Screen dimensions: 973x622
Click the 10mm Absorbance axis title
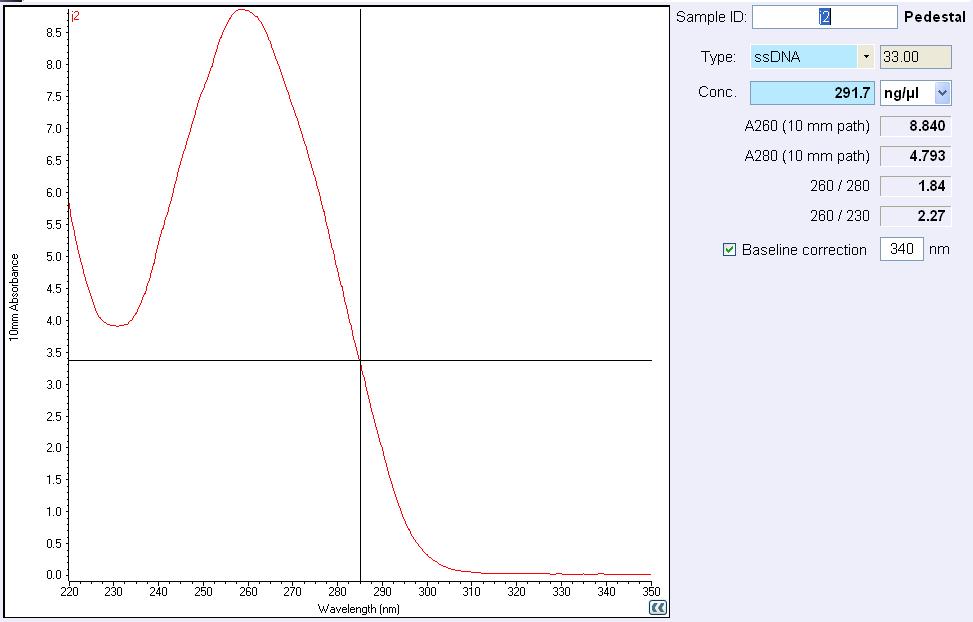click(x=15, y=297)
